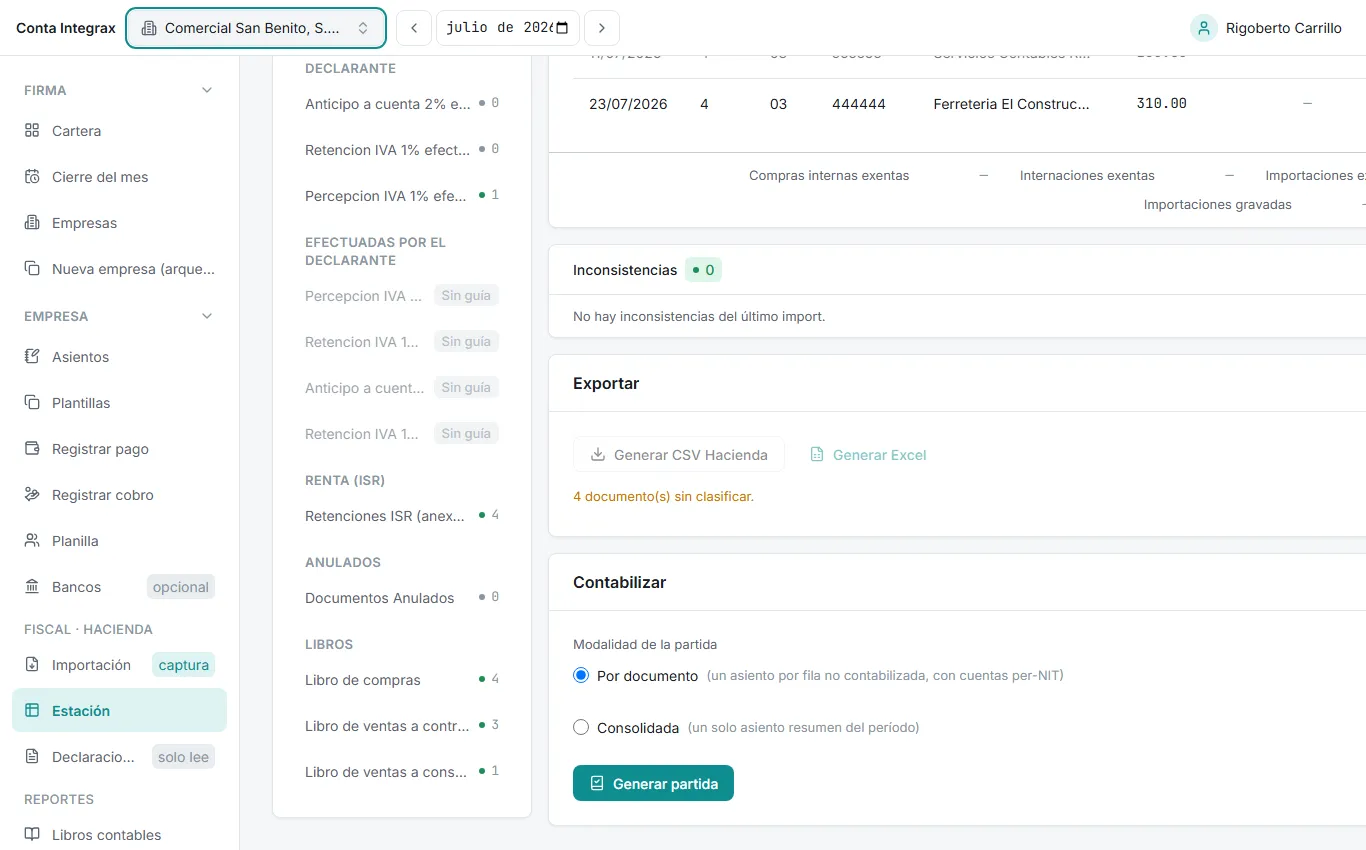This screenshot has height=850, width=1366.
Task: Open the Comercial San Benito company dropdown
Action: point(256,28)
